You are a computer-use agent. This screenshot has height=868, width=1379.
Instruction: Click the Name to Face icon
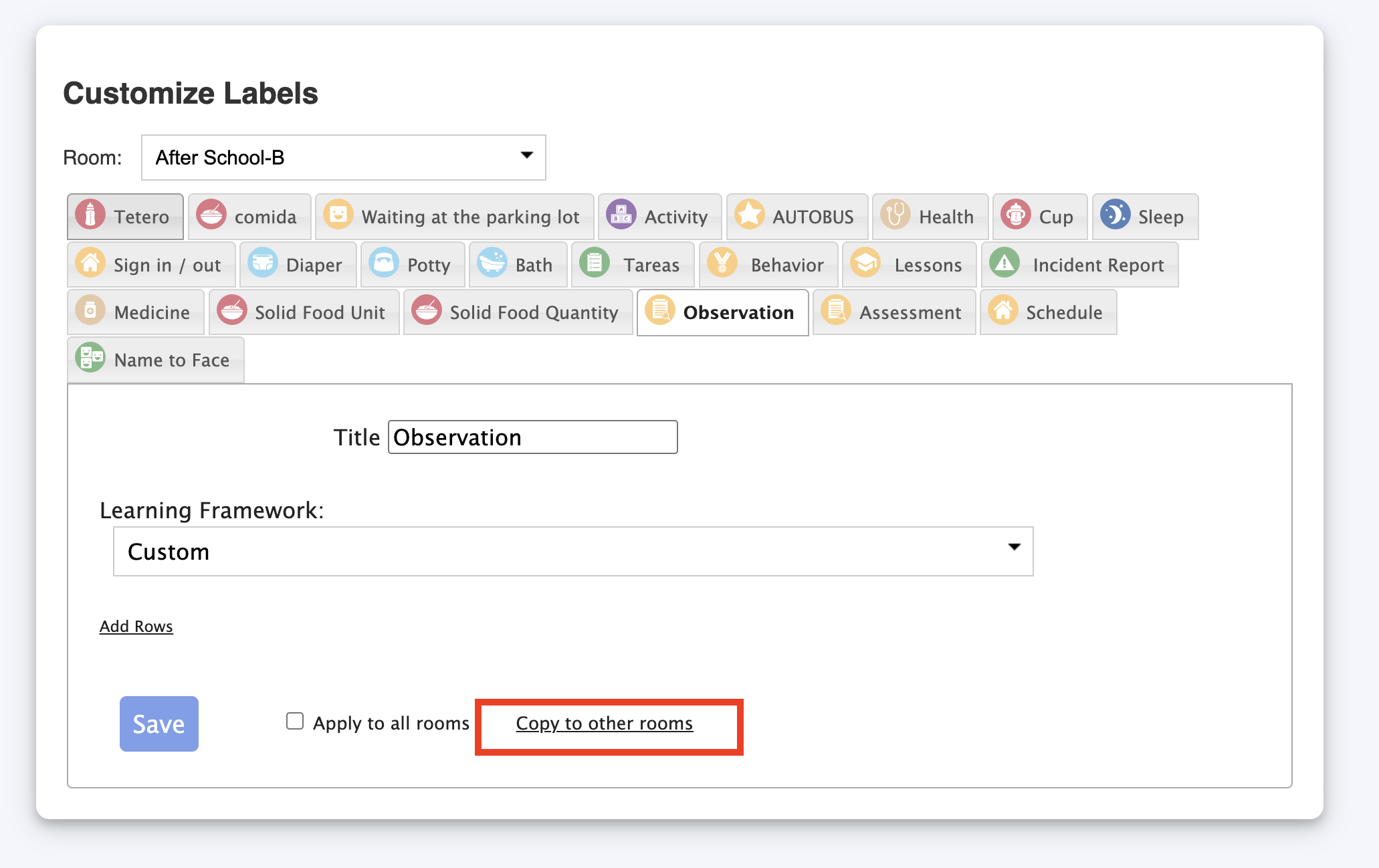click(x=90, y=358)
